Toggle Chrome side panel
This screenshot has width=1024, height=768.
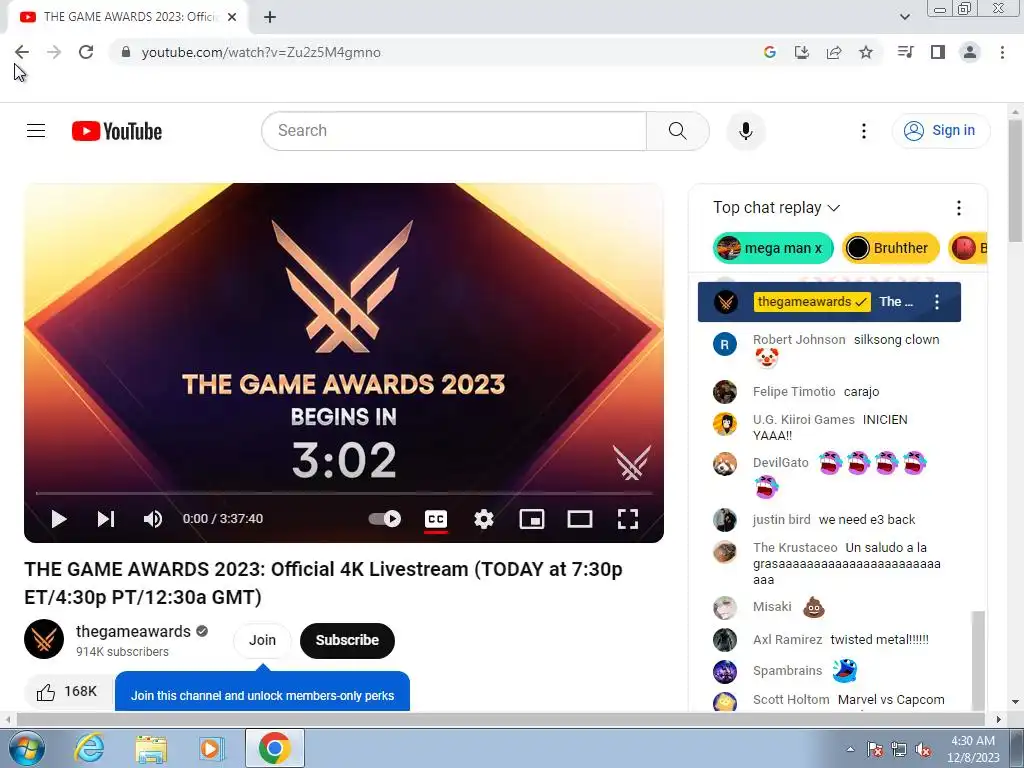938,52
